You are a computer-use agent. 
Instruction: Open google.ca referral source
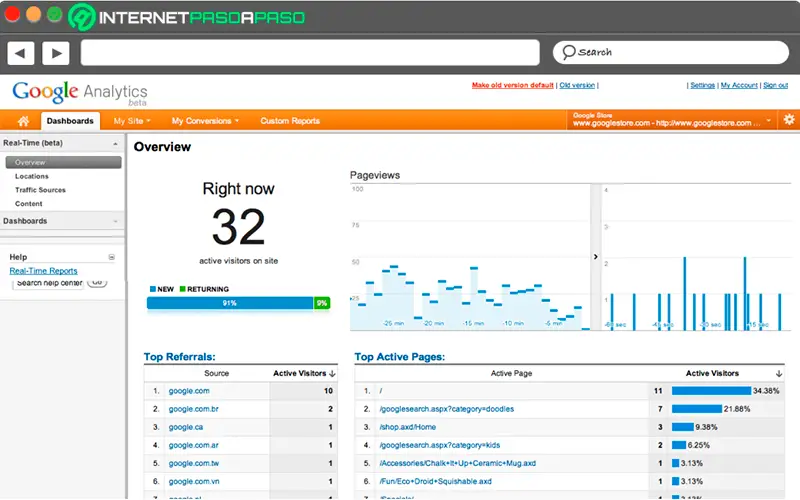[186, 427]
